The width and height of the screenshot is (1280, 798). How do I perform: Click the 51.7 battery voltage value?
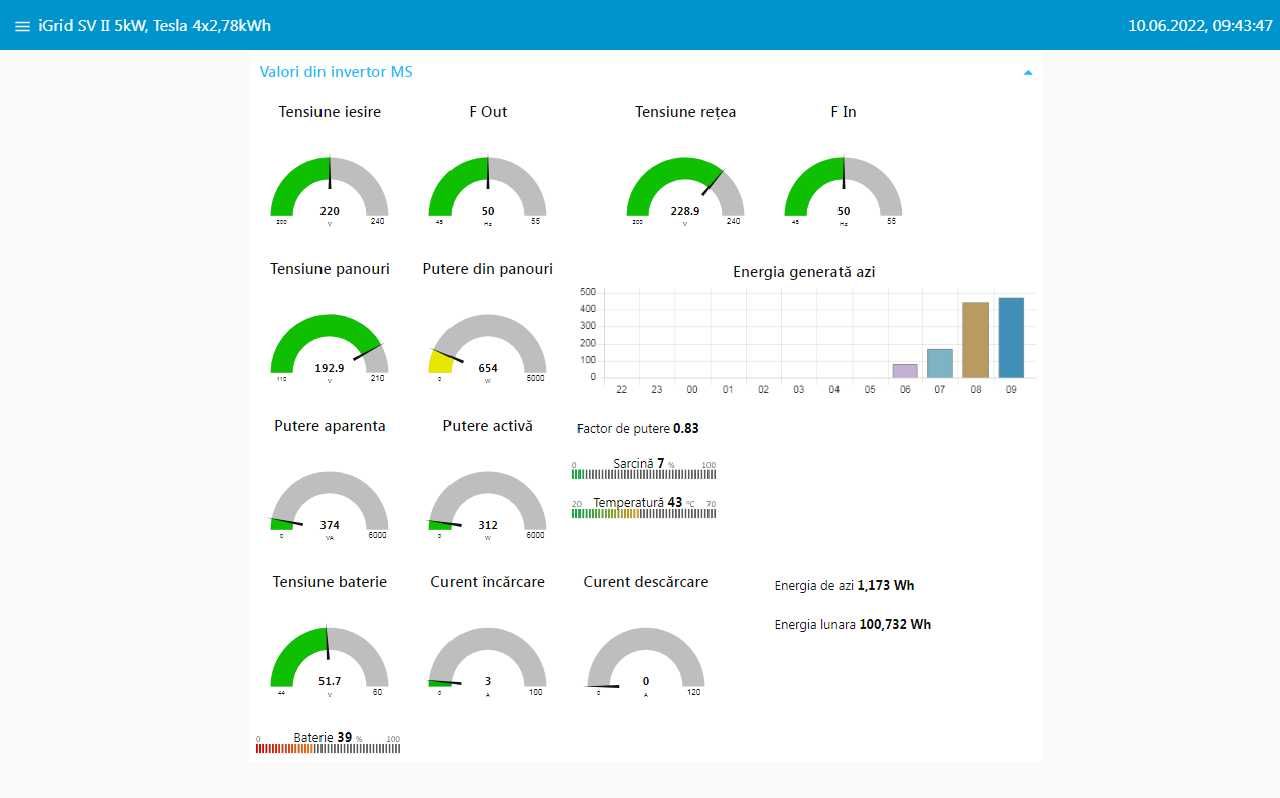pos(330,681)
